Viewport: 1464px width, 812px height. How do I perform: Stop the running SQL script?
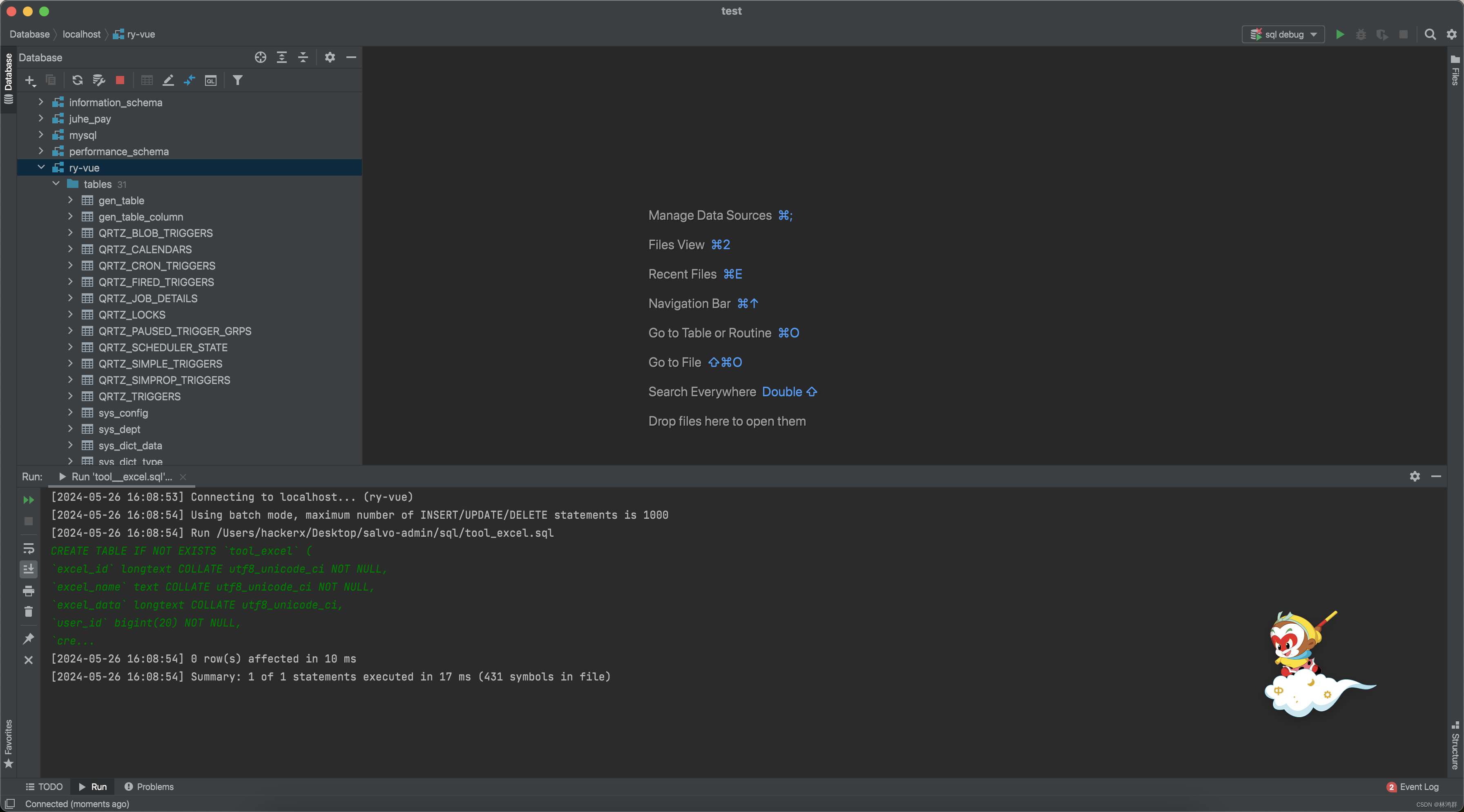point(119,80)
